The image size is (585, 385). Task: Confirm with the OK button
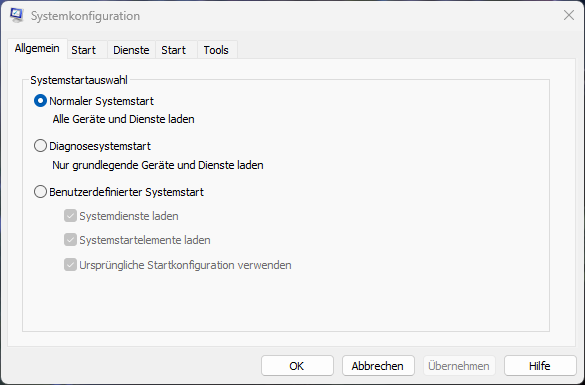pos(297,366)
